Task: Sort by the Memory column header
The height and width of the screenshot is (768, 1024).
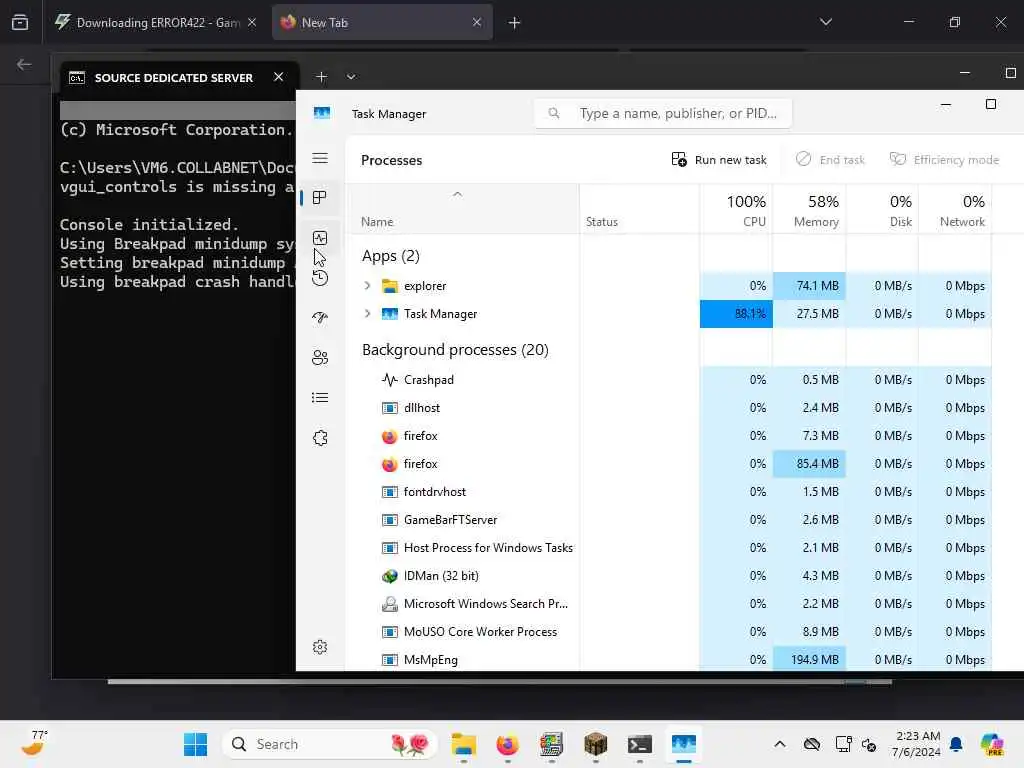Action: pos(809,209)
